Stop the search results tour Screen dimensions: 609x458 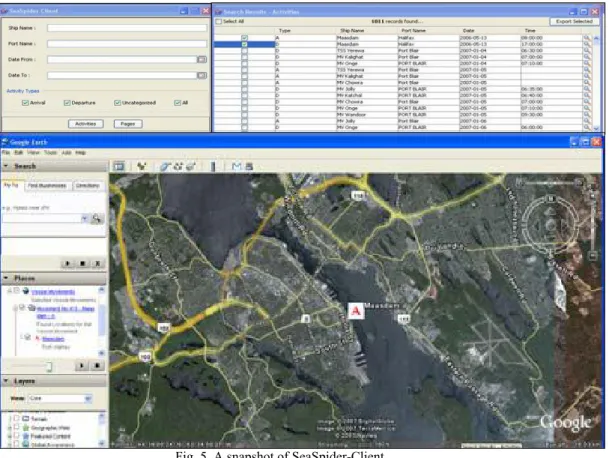[x=82, y=263]
